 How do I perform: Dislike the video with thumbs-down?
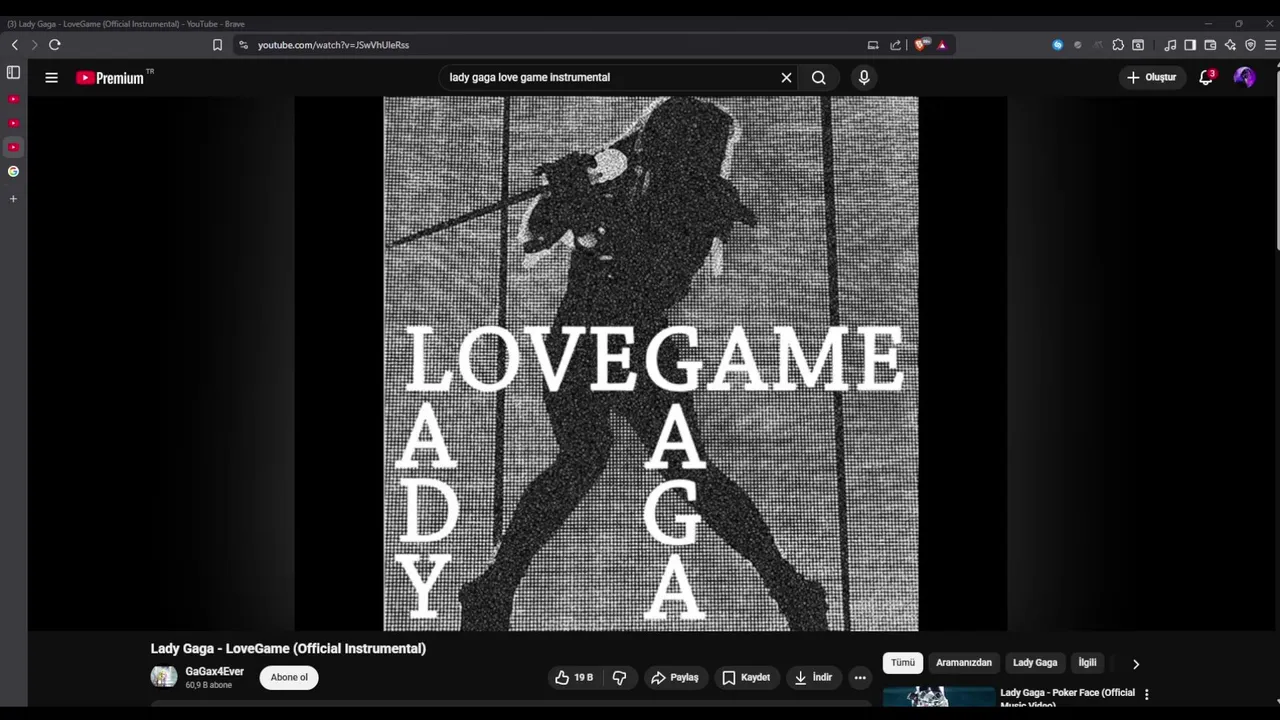619,677
